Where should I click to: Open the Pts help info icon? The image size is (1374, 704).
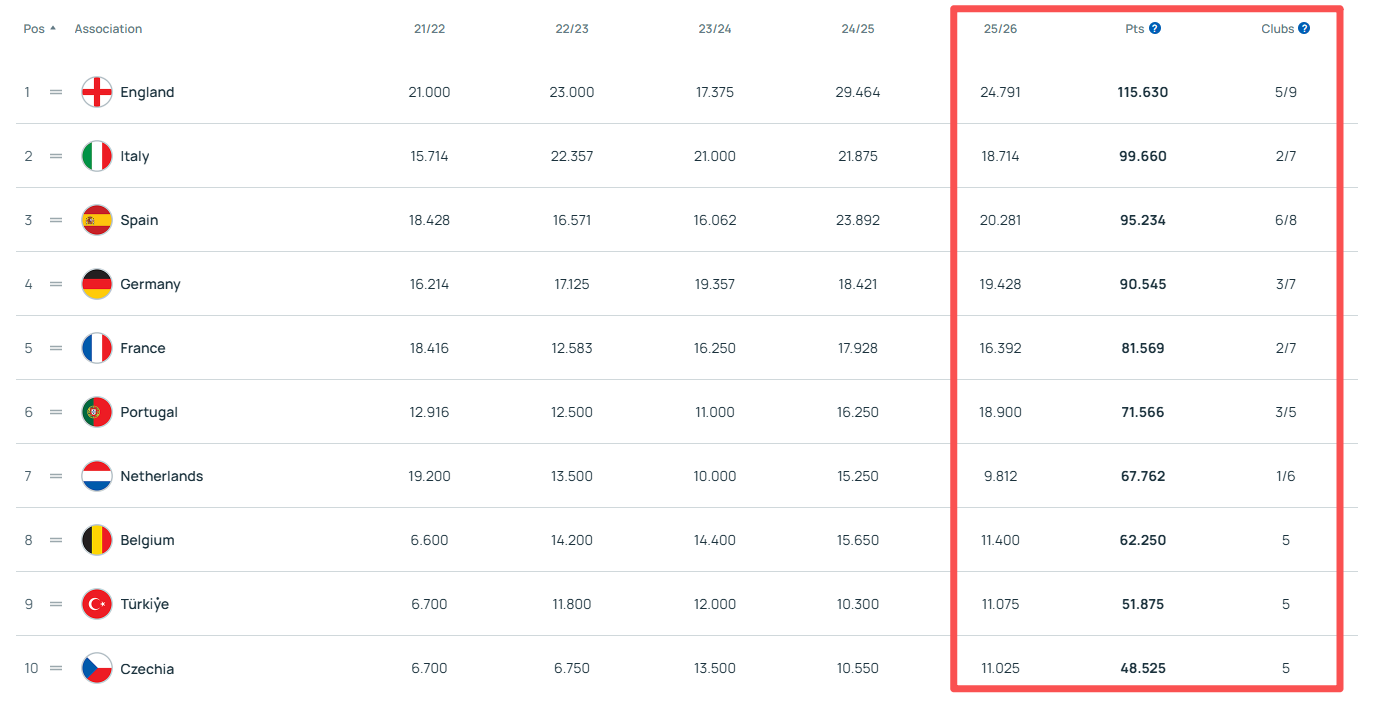tap(1155, 29)
